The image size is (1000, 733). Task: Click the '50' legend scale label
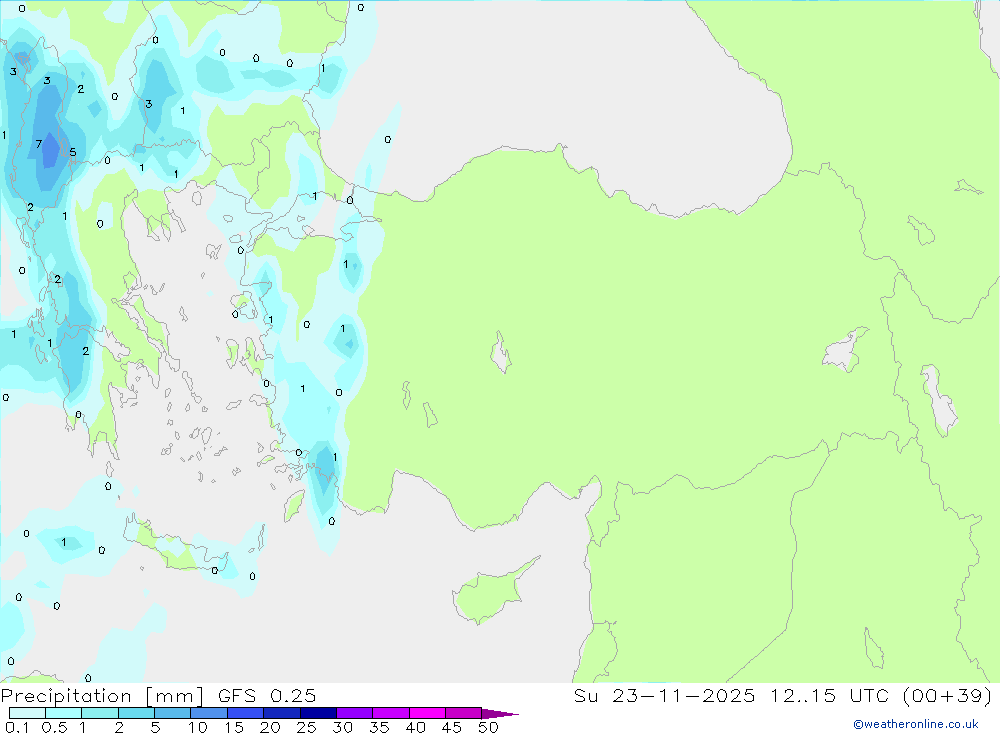(x=489, y=727)
